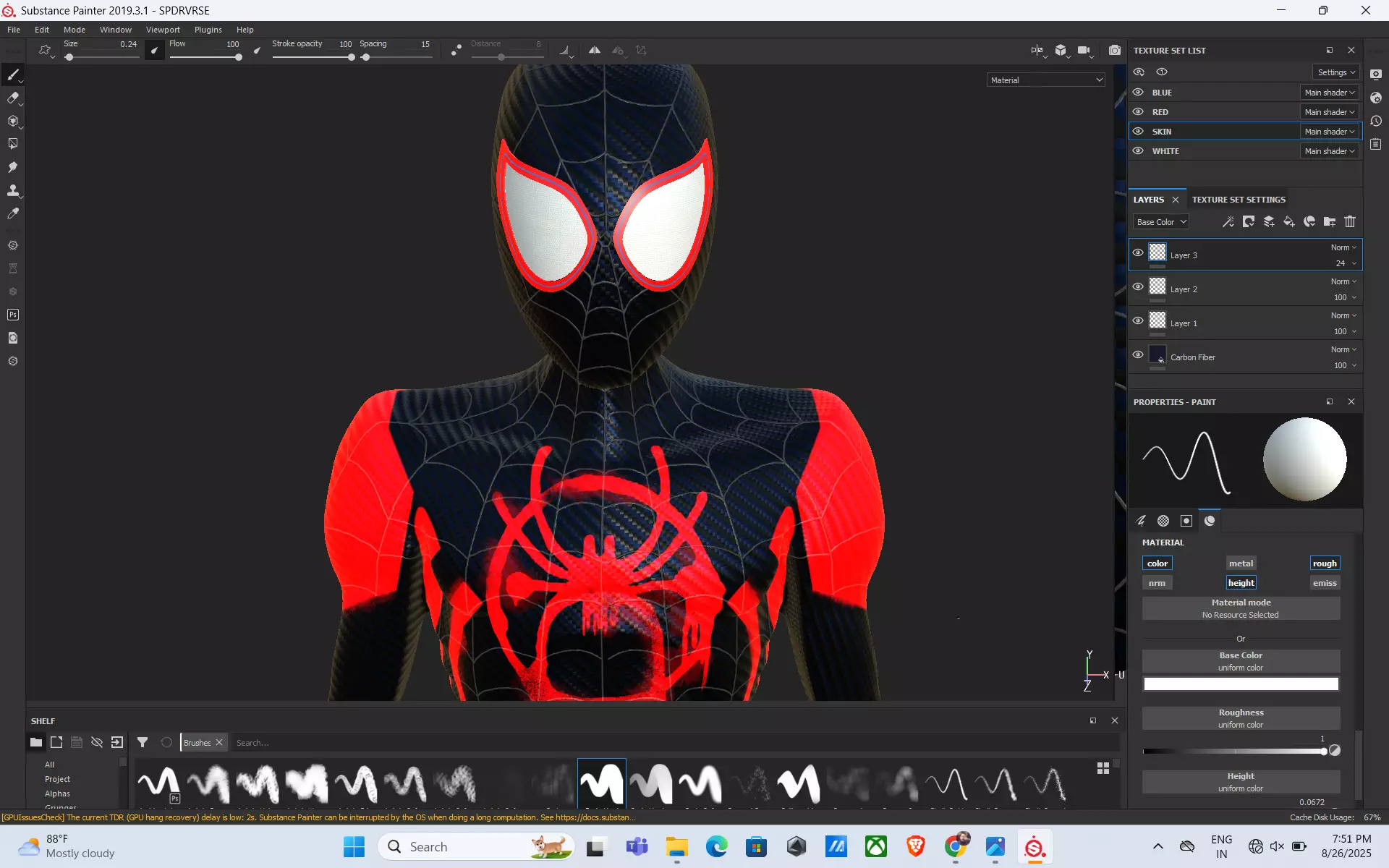Select the Alphas shelf category
This screenshot has height=868, width=1389.
point(58,793)
